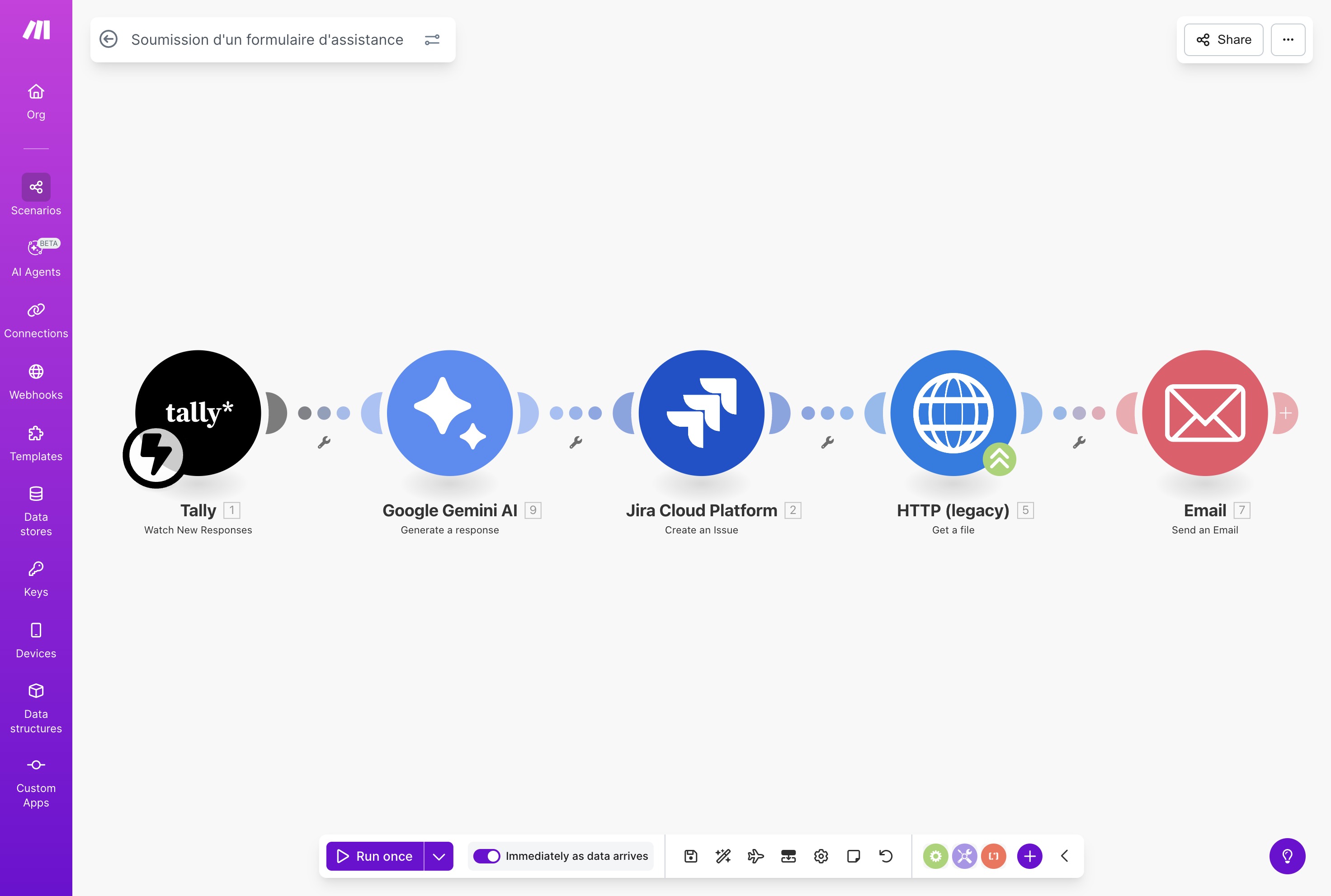Click the undo arrow in the toolbar
This screenshot has width=1331, height=896.
886,856
